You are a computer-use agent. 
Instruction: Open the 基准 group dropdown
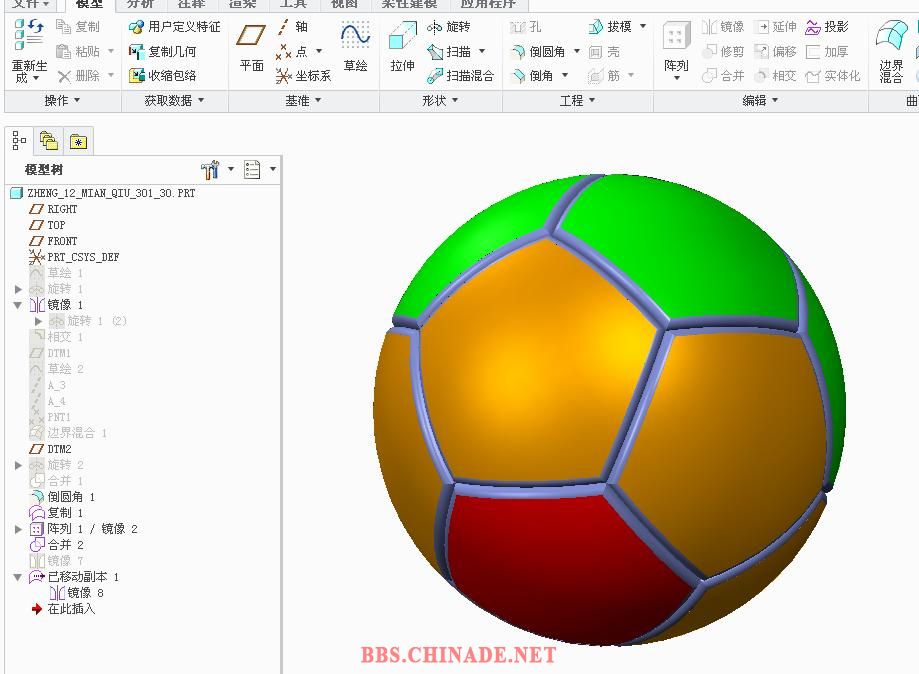click(x=303, y=101)
